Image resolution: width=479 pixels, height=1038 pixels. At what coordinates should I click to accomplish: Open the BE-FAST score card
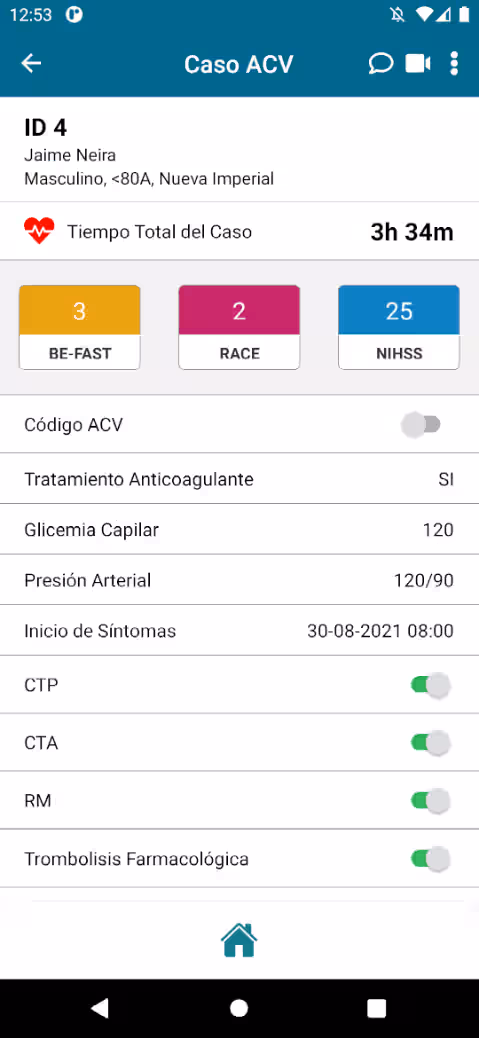click(79, 327)
